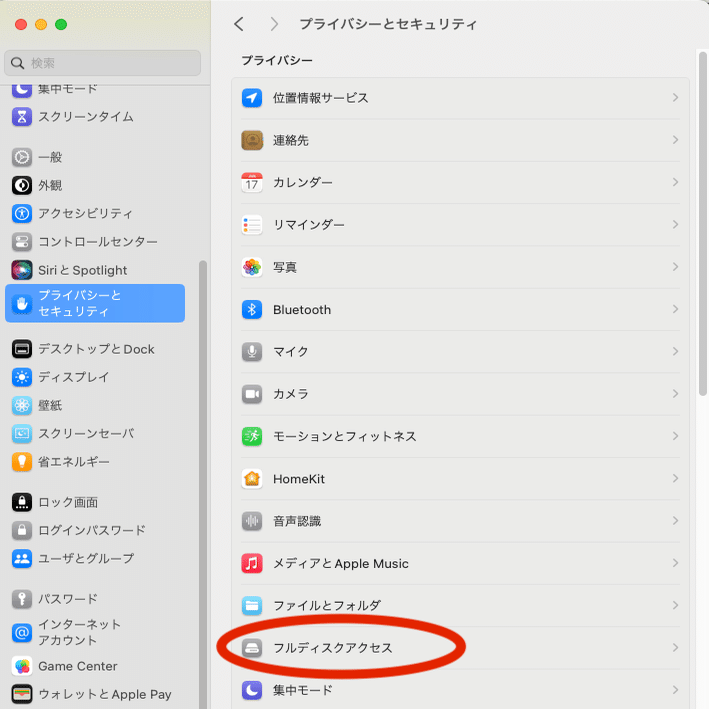
Task: Click the 音声認識 waveform icon
Action: point(252,521)
